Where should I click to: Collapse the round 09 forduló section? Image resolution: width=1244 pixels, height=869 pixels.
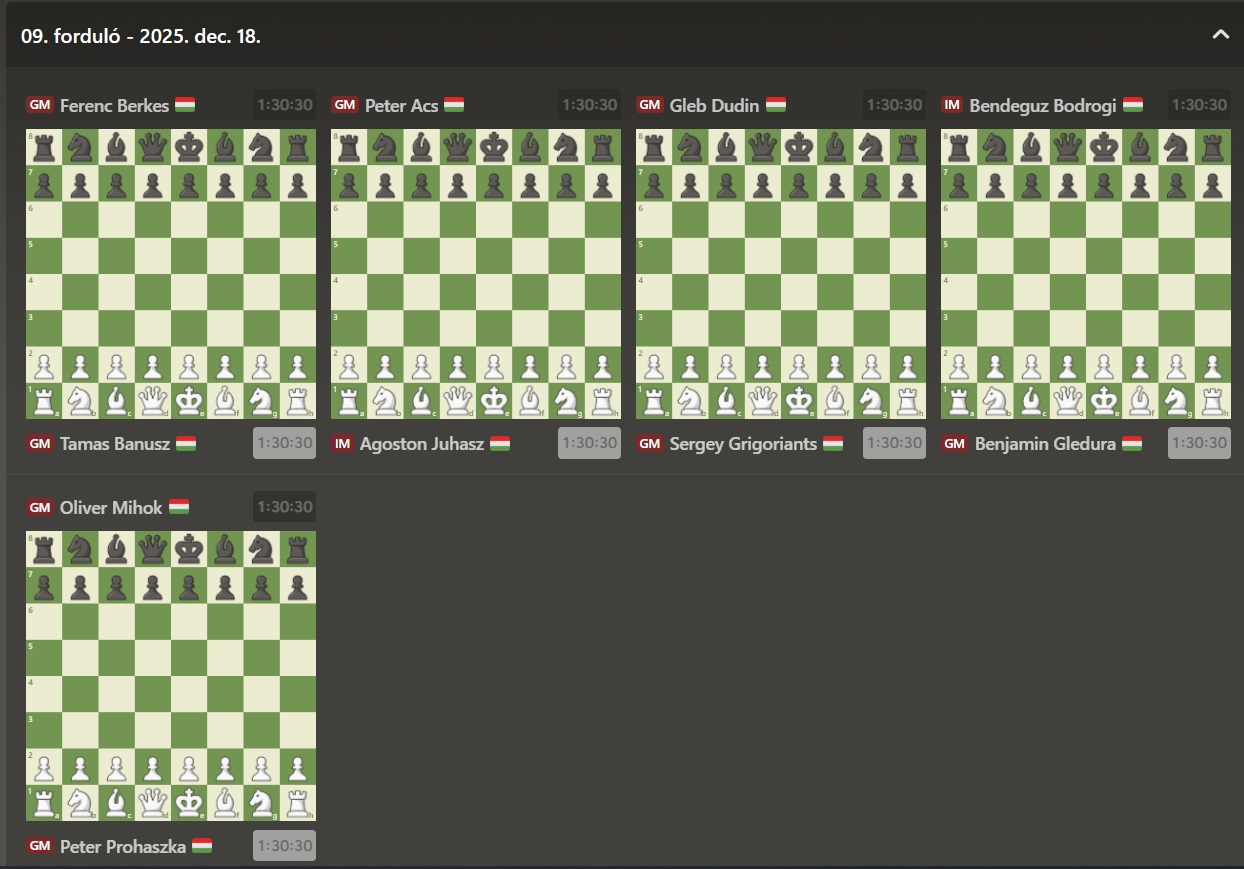click(x=1220, y=35)
